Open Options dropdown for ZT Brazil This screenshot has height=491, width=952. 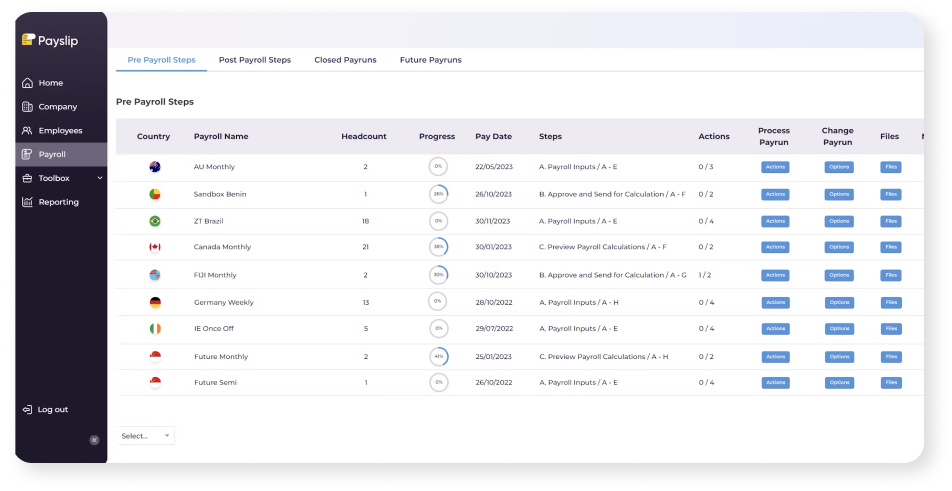click(839, 221)
